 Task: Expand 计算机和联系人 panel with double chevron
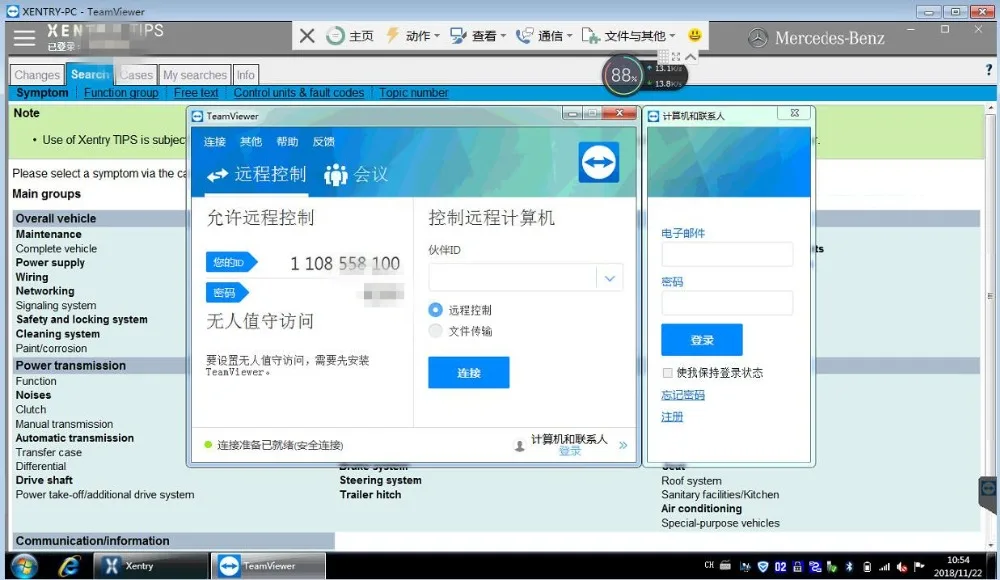(623, 445)
